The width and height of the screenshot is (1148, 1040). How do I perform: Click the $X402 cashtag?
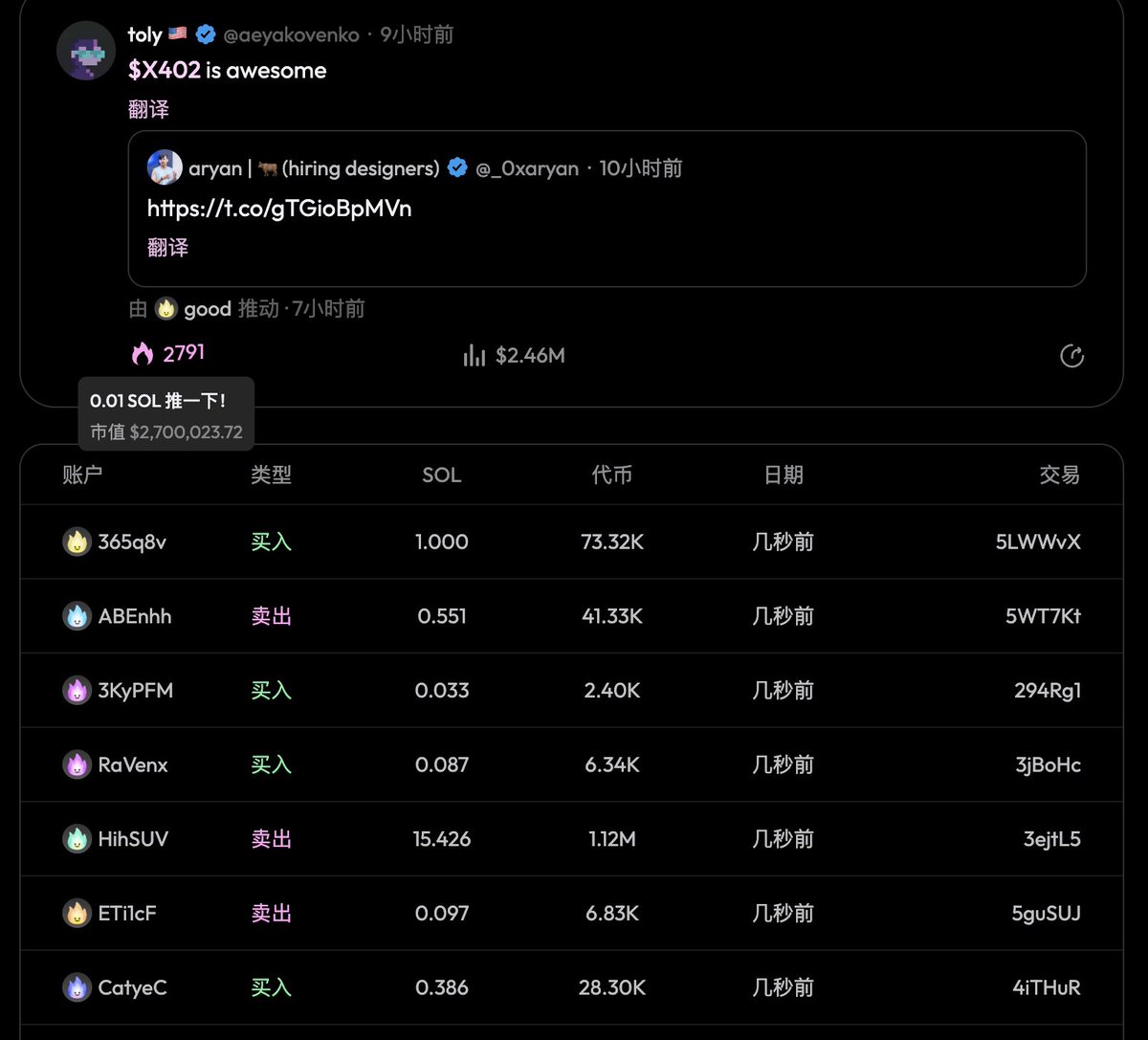point(164,71)
